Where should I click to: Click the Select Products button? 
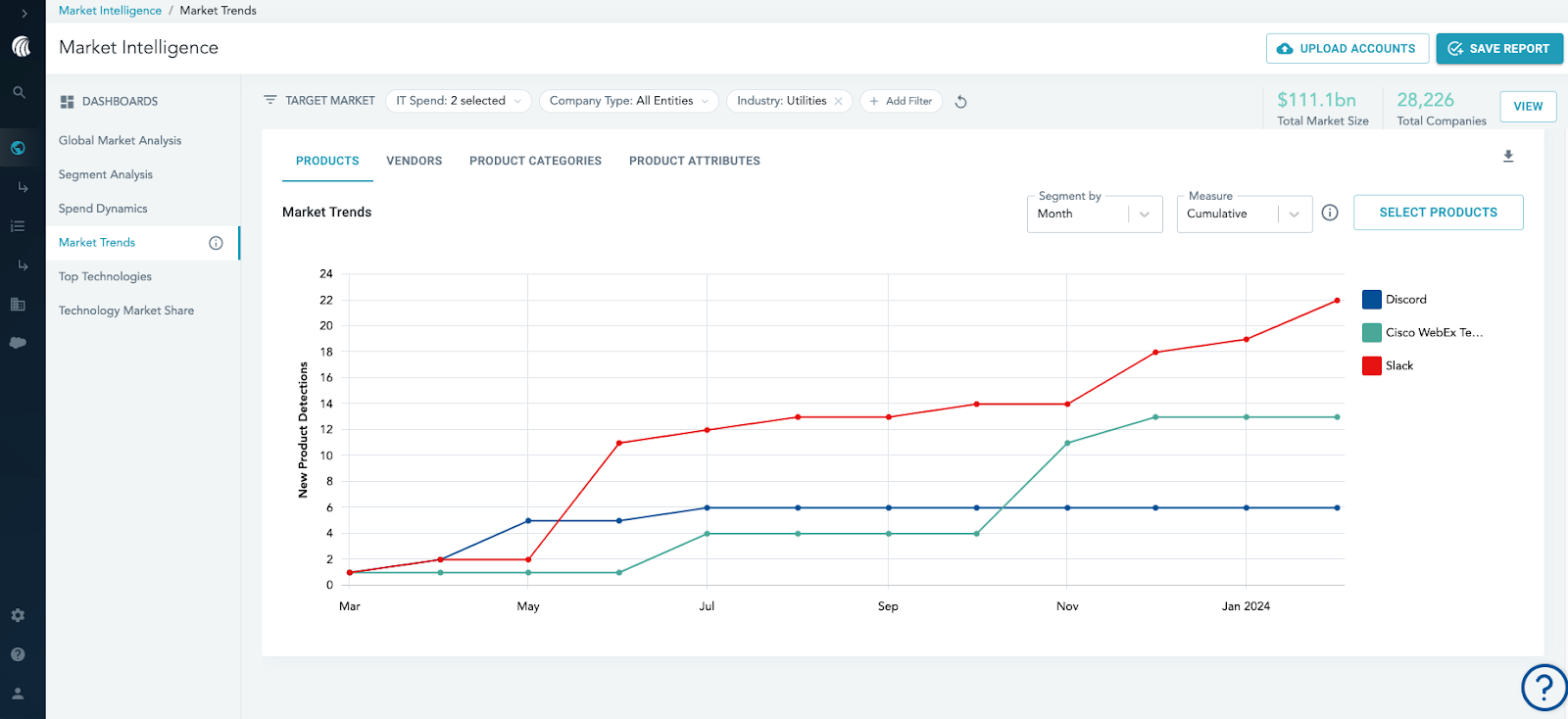1438,213
